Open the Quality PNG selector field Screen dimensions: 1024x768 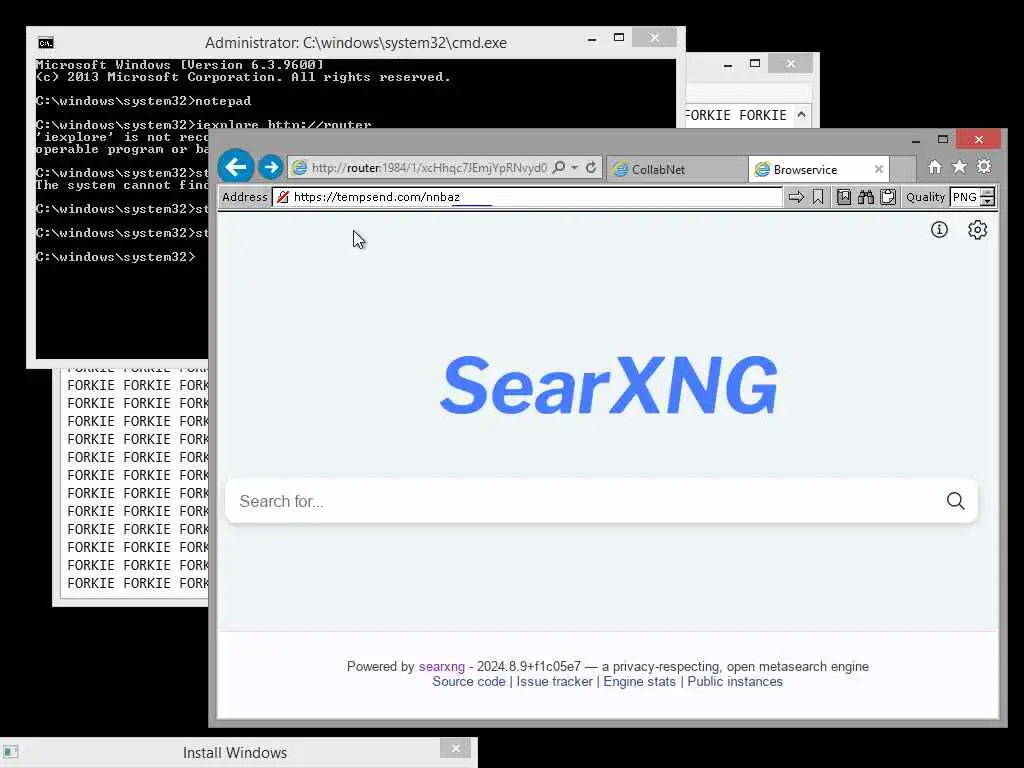point(965,197)
